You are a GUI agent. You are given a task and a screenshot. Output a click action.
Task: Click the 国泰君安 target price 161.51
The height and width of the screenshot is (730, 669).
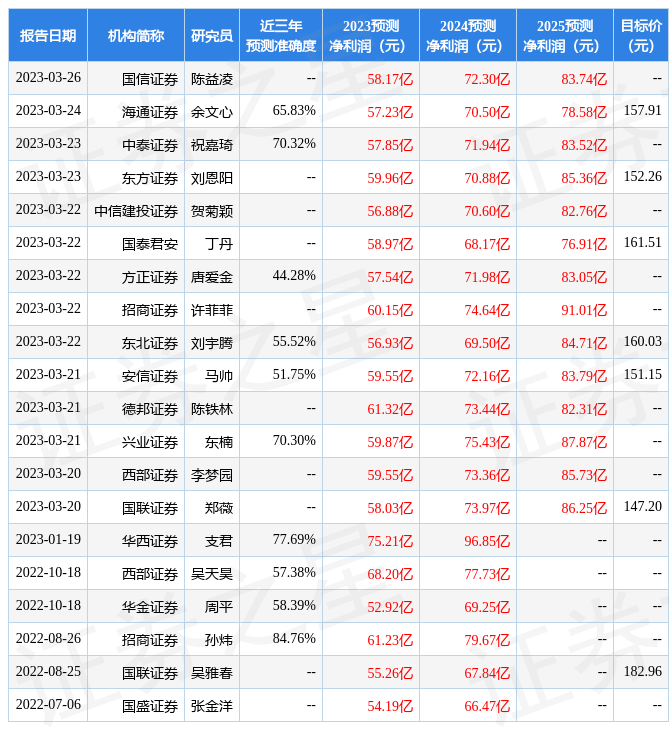tap(642, 243)
